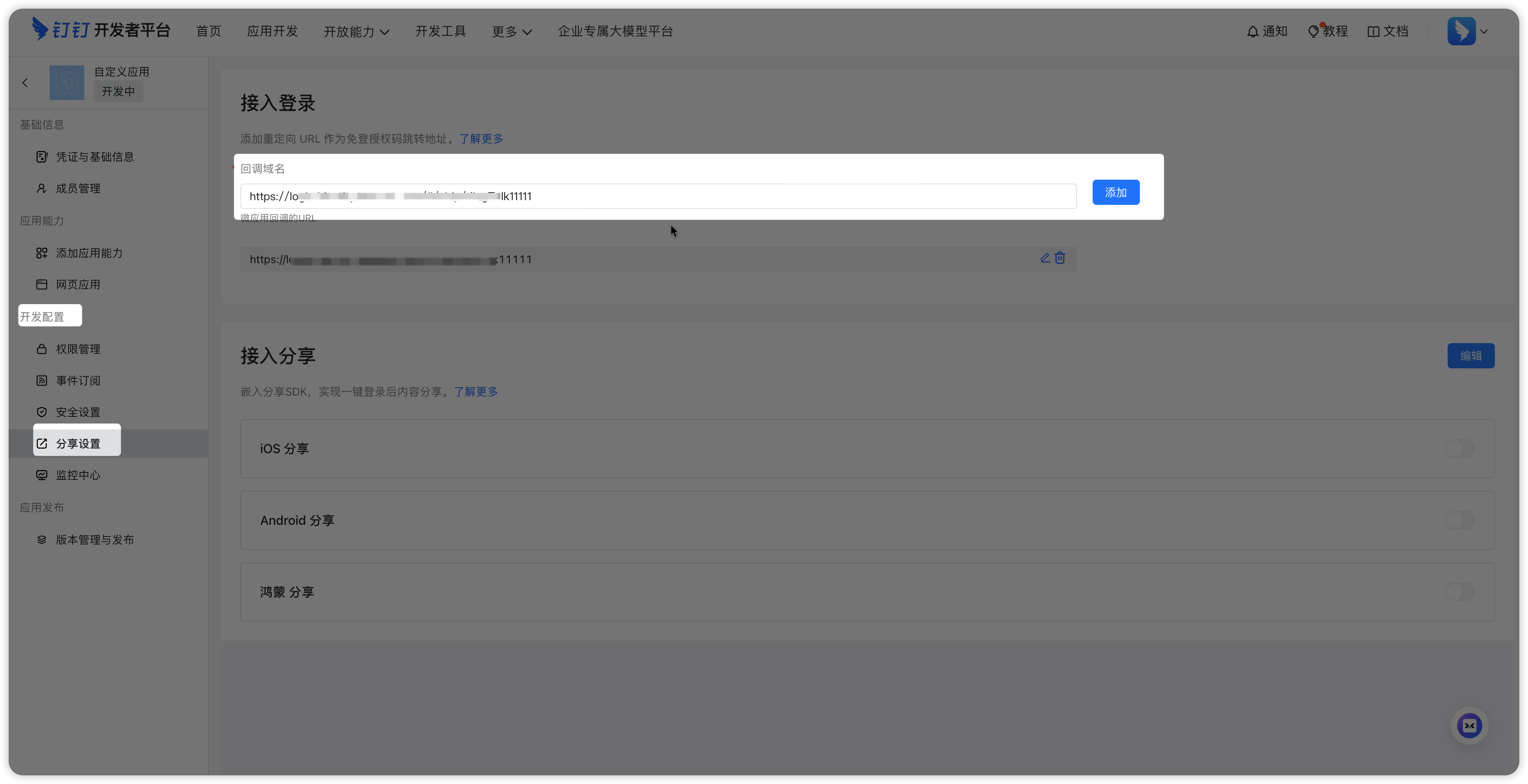This screenshot has width=1528, height=784.
Task: Click the back arrow beside the app thumbnail
Action: [25, 83]
